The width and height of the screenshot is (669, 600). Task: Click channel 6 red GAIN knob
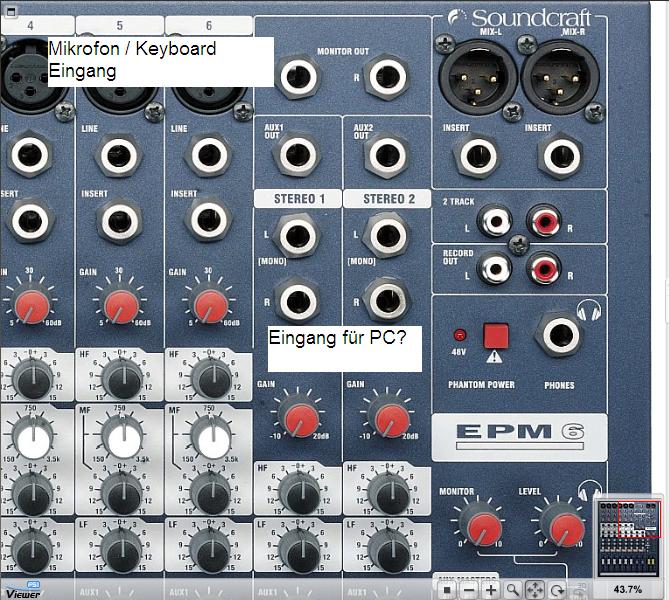[x=210, y=306]
